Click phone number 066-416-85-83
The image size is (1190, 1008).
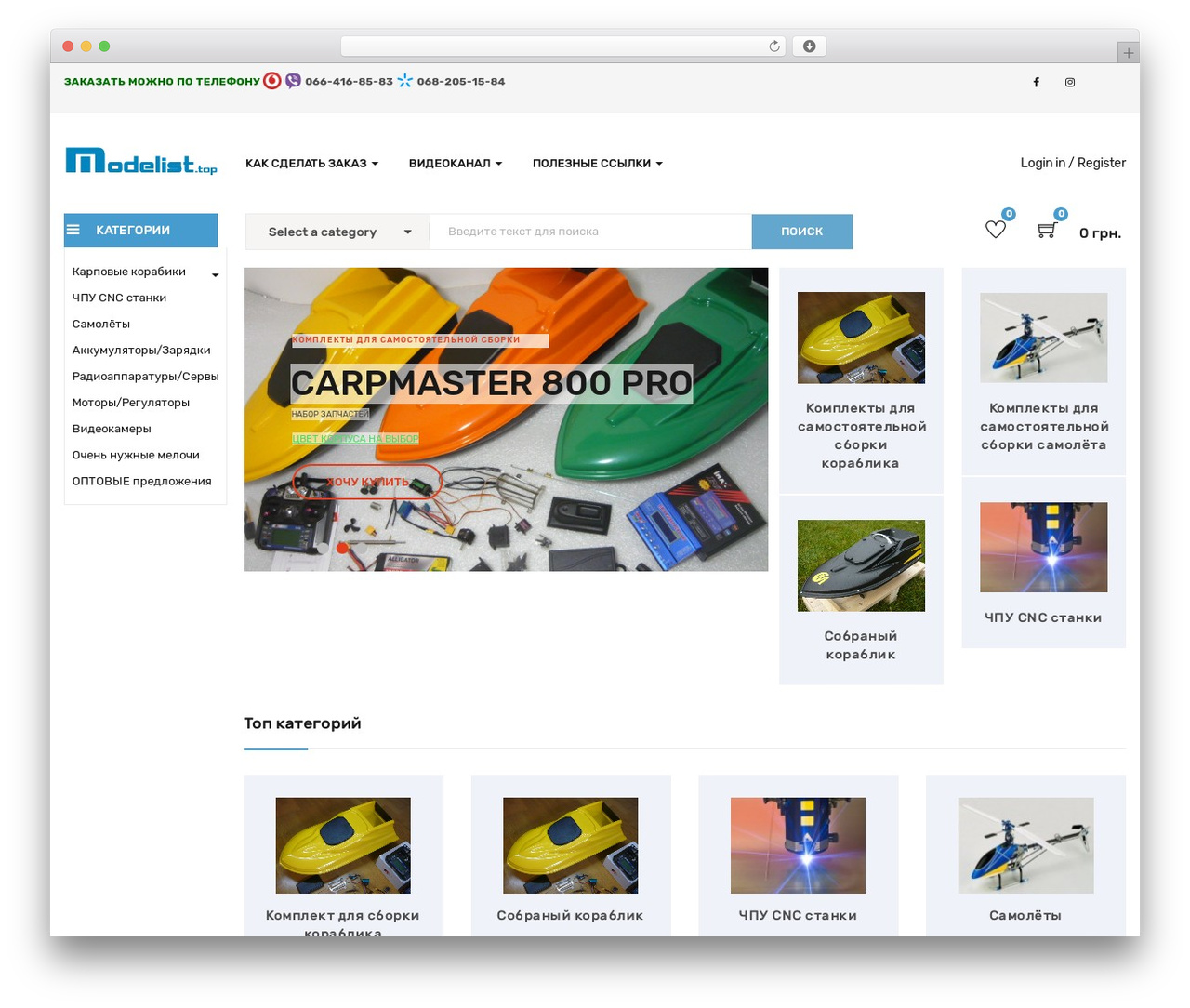350,82
